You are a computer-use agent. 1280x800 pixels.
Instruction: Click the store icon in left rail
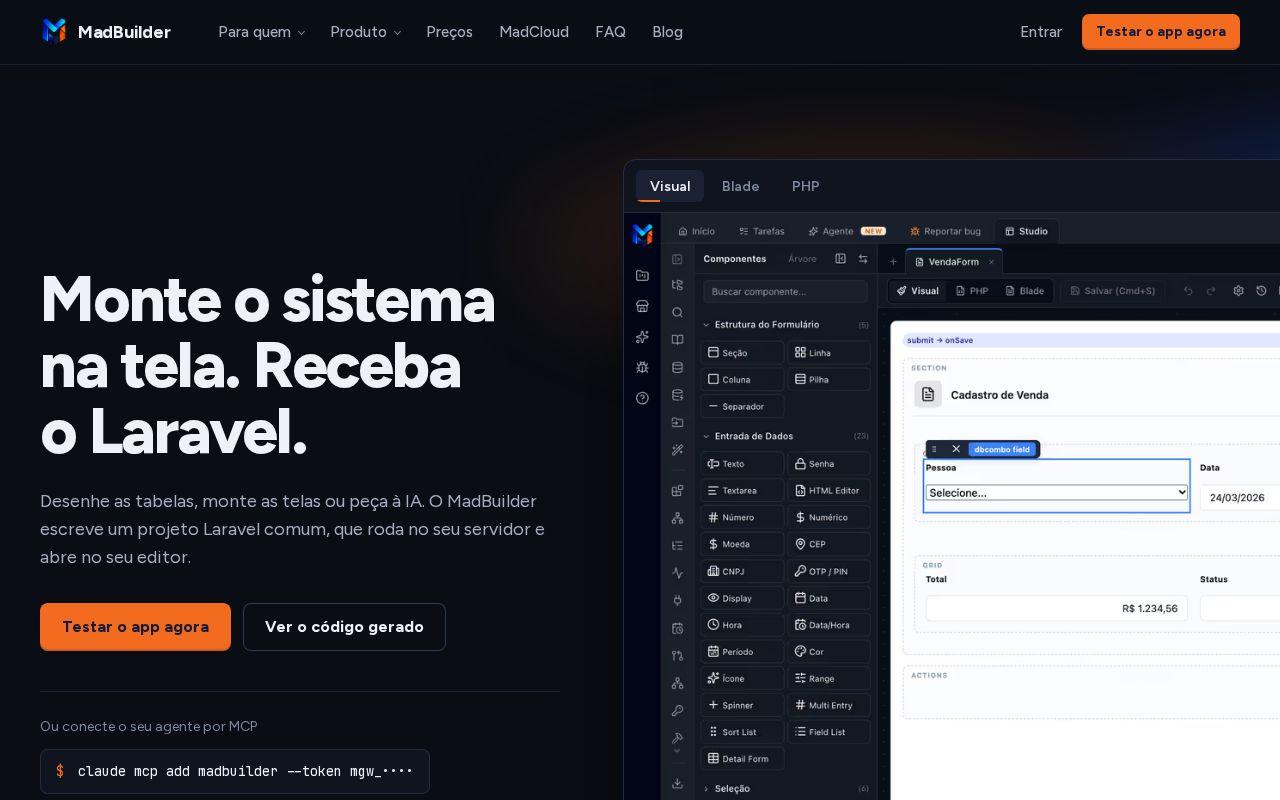(642, 306)
